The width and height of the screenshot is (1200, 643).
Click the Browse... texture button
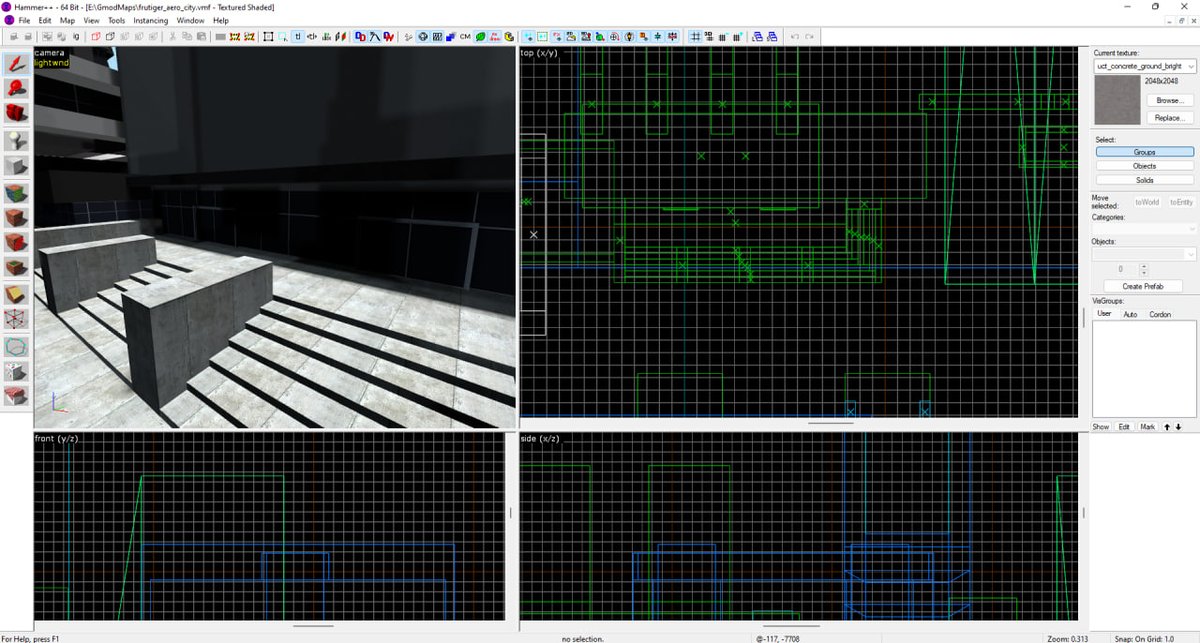pyautogui.click(x=1169, y=100)
